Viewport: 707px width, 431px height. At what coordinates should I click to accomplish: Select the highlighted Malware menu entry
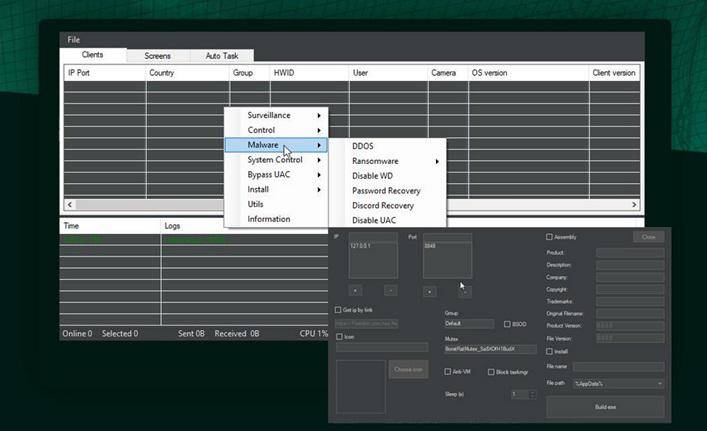coord(276,145)
